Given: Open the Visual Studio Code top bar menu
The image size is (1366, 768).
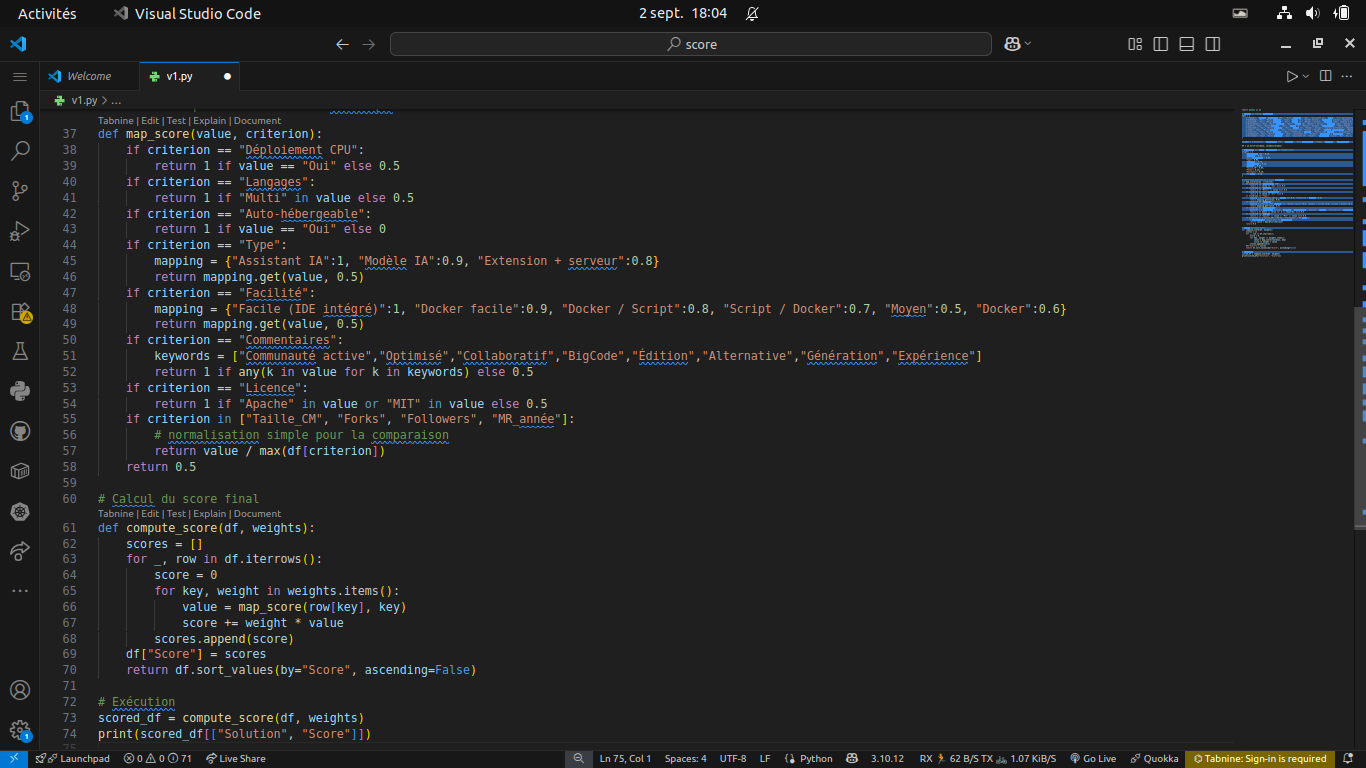Looking at the screenshot, I should coord(187,14).
